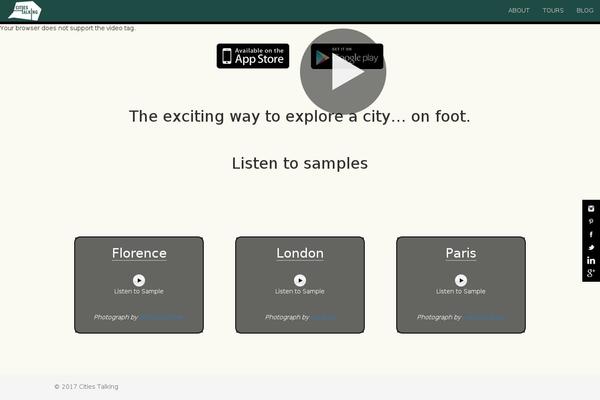
Task: Click the '© 2017 Cities Talking' footer text
Action: (x=86, y=387)
